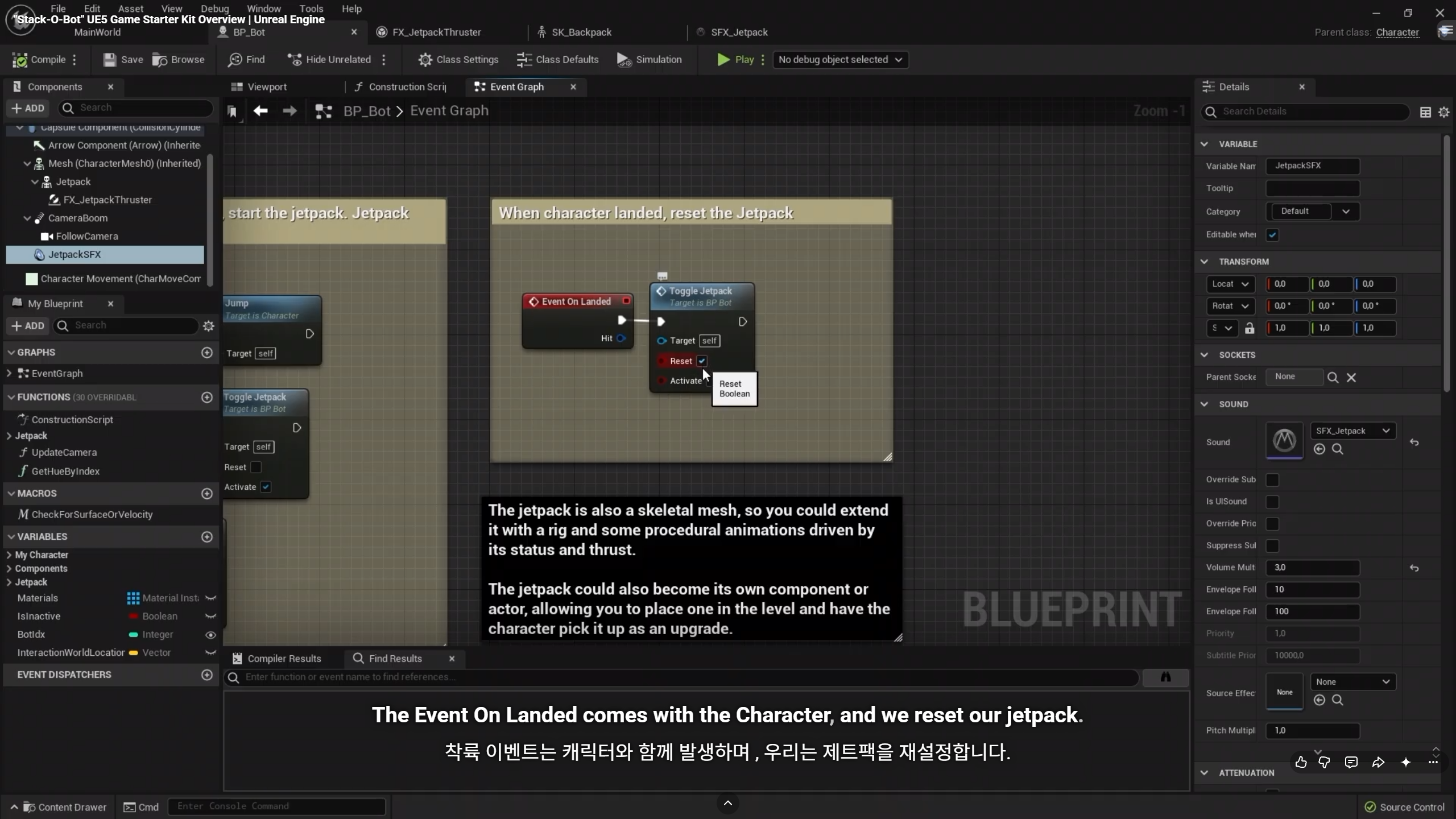1456x819 pixels.
Task: Open the SFX_Jetpack sound asset dropdown
Action: 1352,431
